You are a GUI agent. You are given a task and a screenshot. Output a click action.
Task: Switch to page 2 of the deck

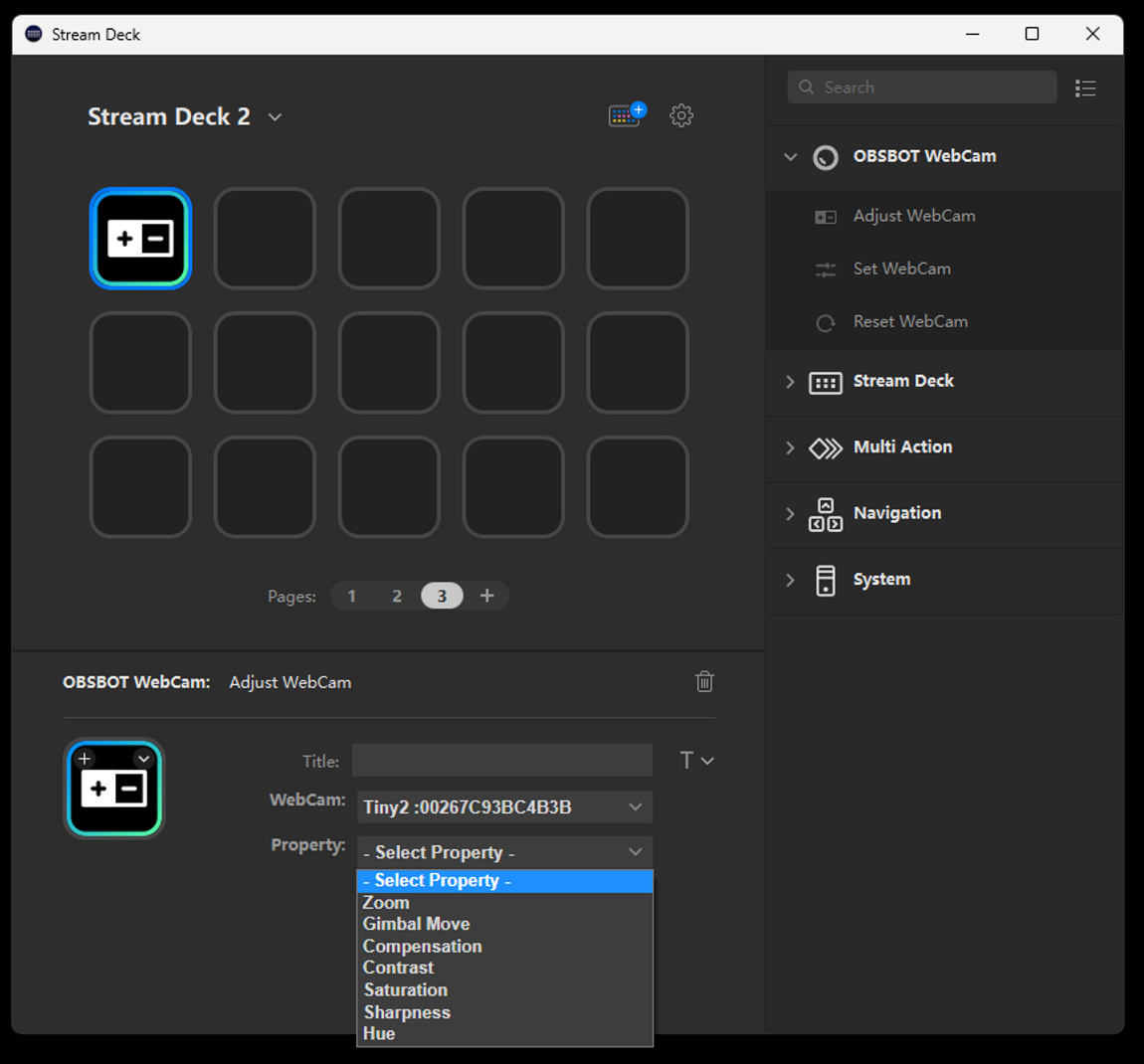(397, 595)
